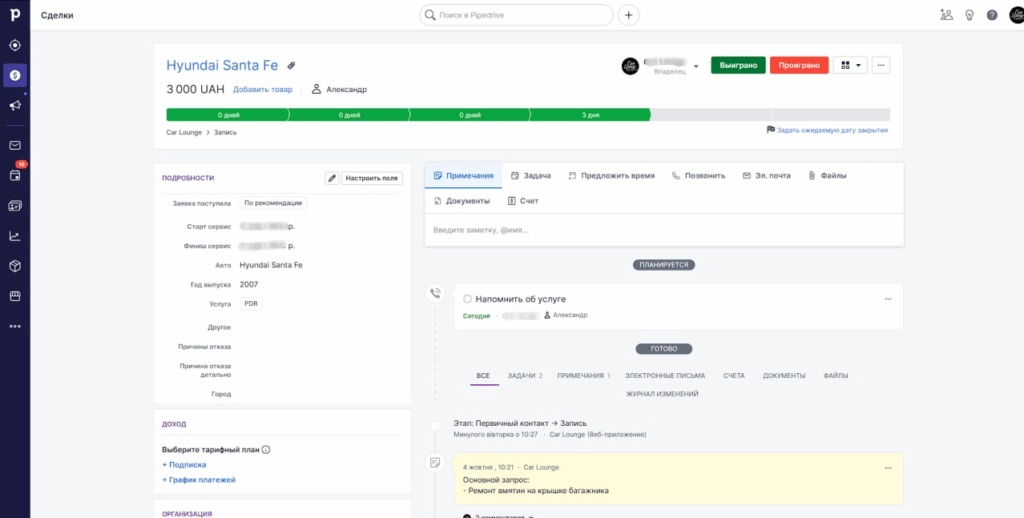
Task: Open Campaigns megaphone icon in sidebar
Action: tap(14, 105)
